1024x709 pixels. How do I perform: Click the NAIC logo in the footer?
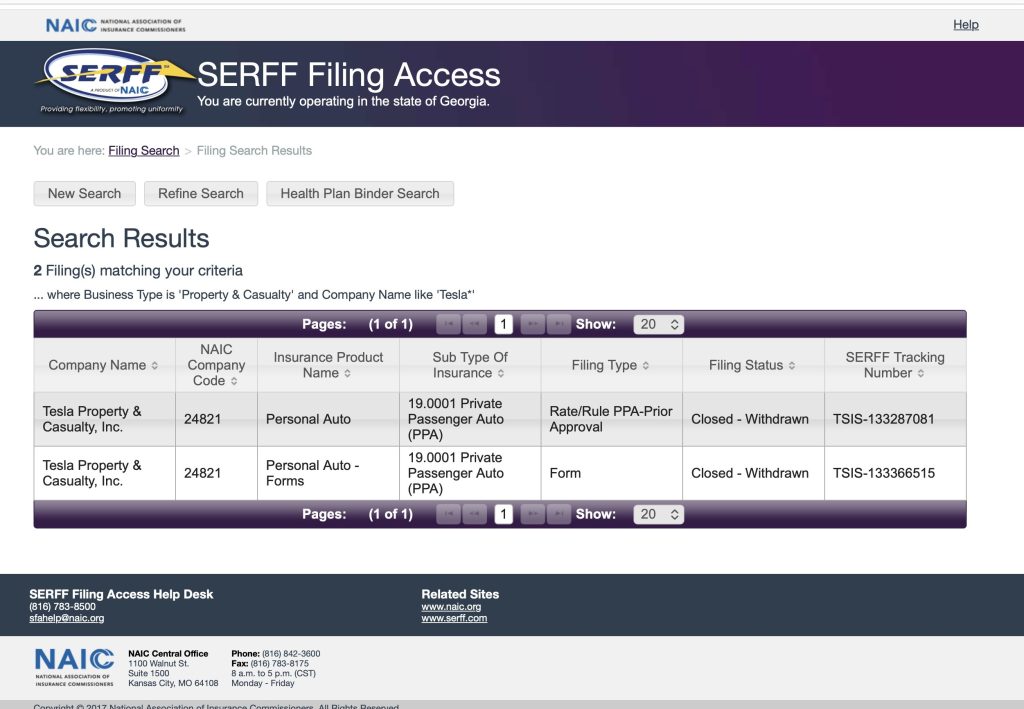pos(74,666)
